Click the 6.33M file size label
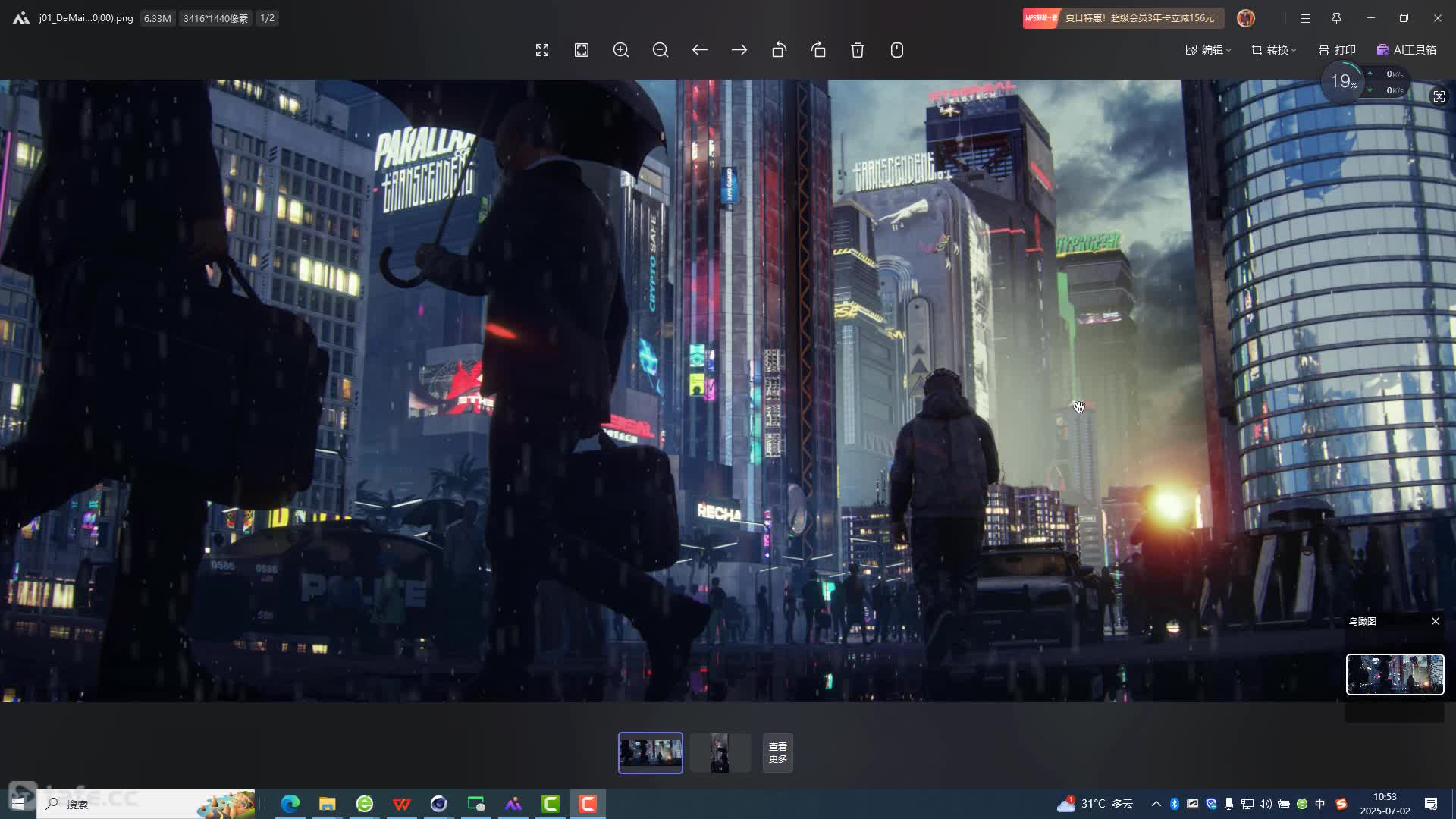The height and width of the screenshot is (819, 1456). 157,18
